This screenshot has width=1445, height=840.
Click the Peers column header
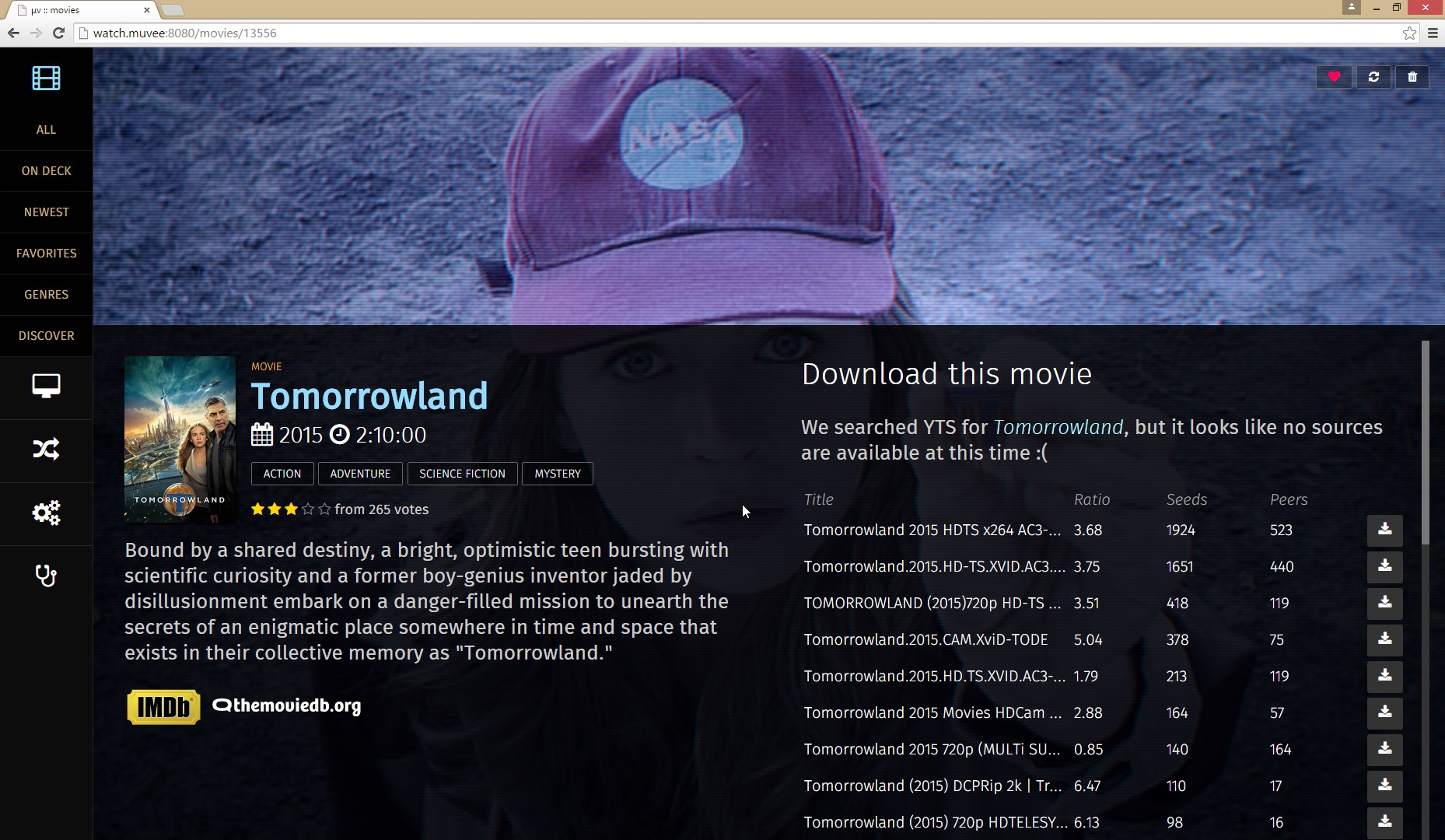(x=1289, y=499)
